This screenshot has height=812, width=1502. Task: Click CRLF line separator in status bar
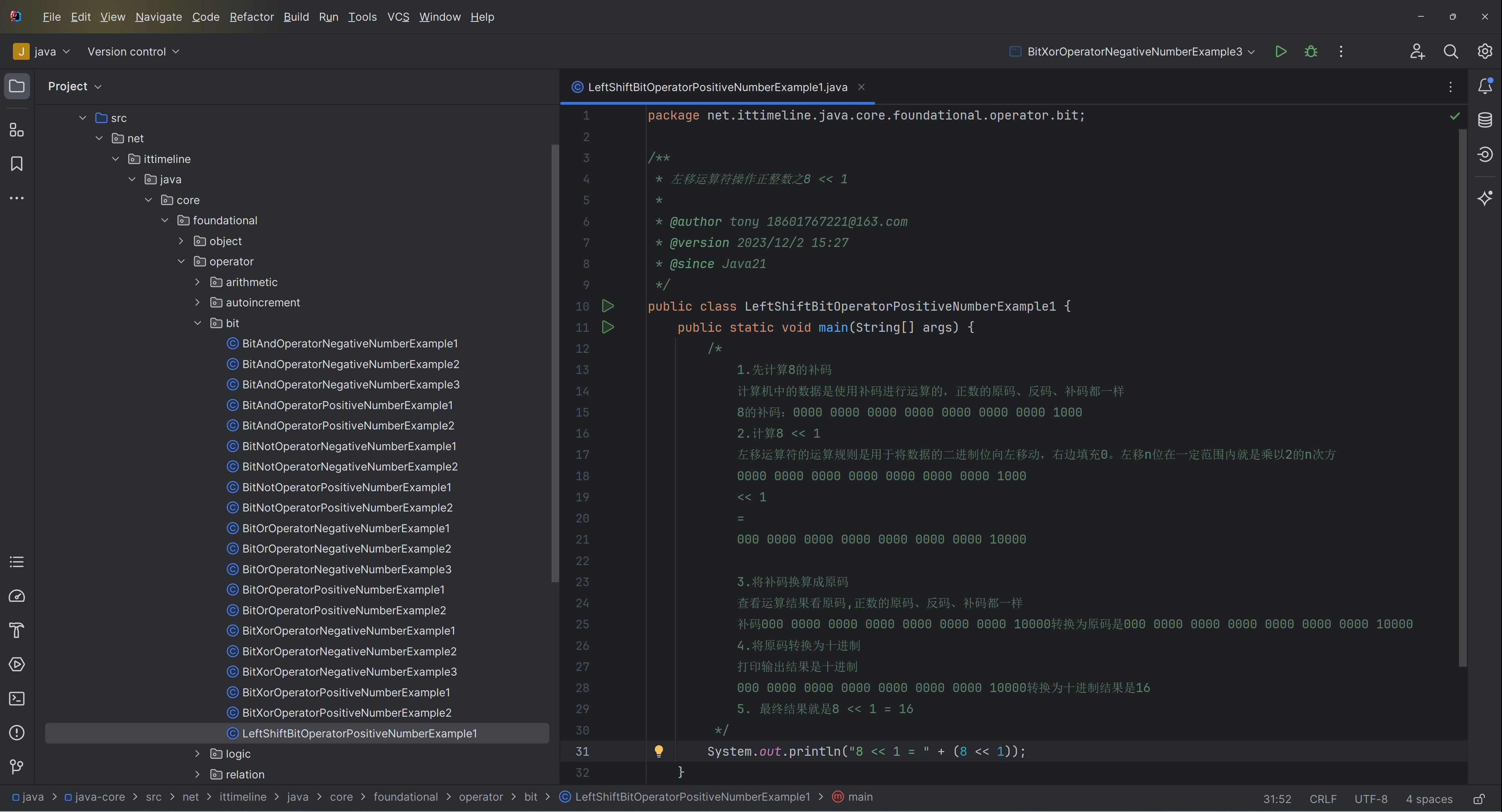(1323, 799)
